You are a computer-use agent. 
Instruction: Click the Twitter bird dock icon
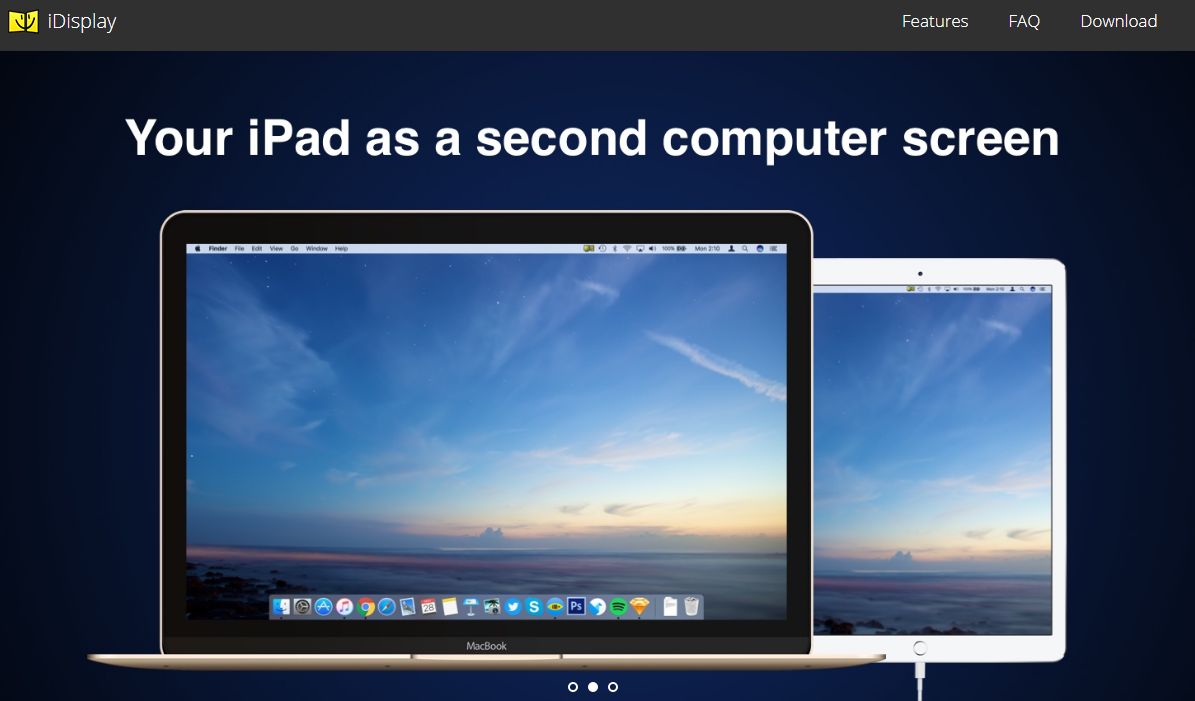[x=513, y=607]
